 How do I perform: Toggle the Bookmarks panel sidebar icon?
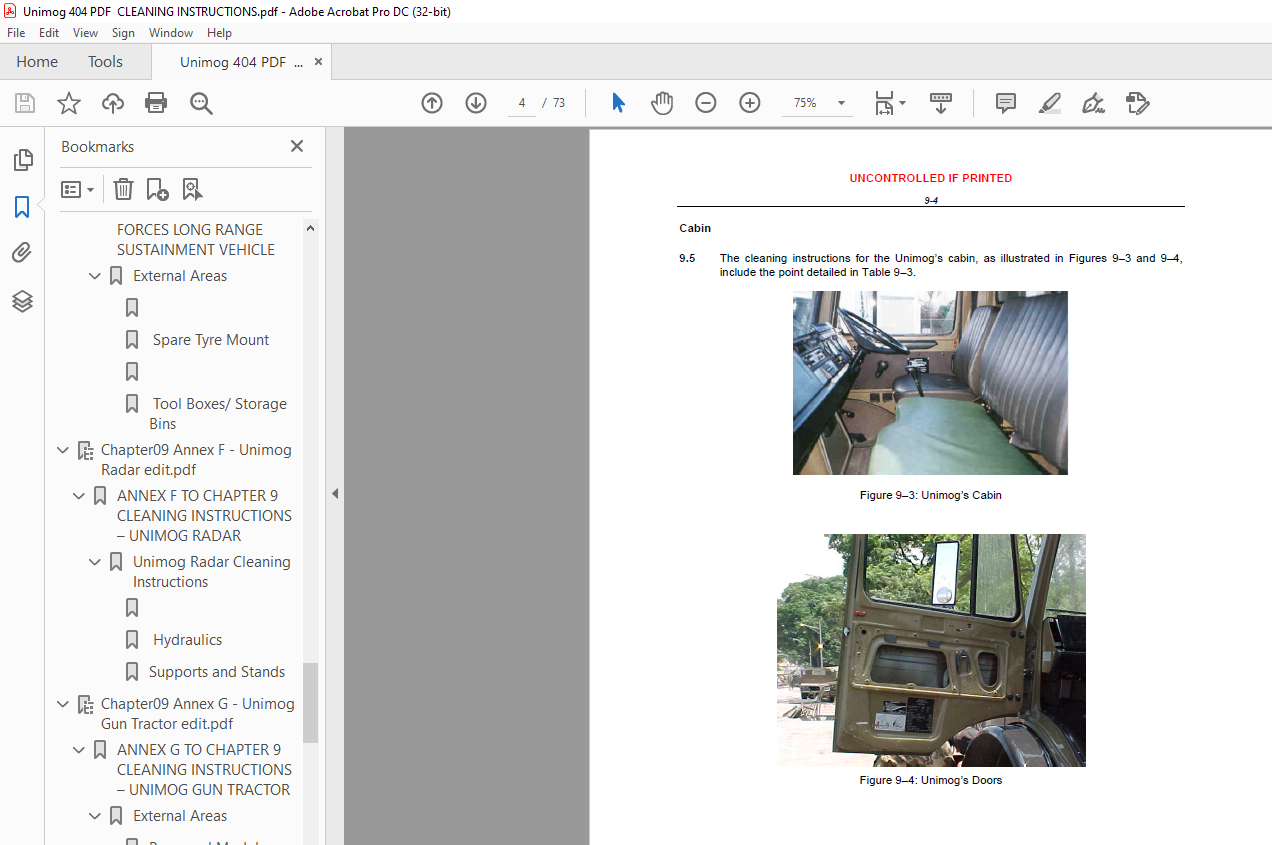tap(22, 207)
